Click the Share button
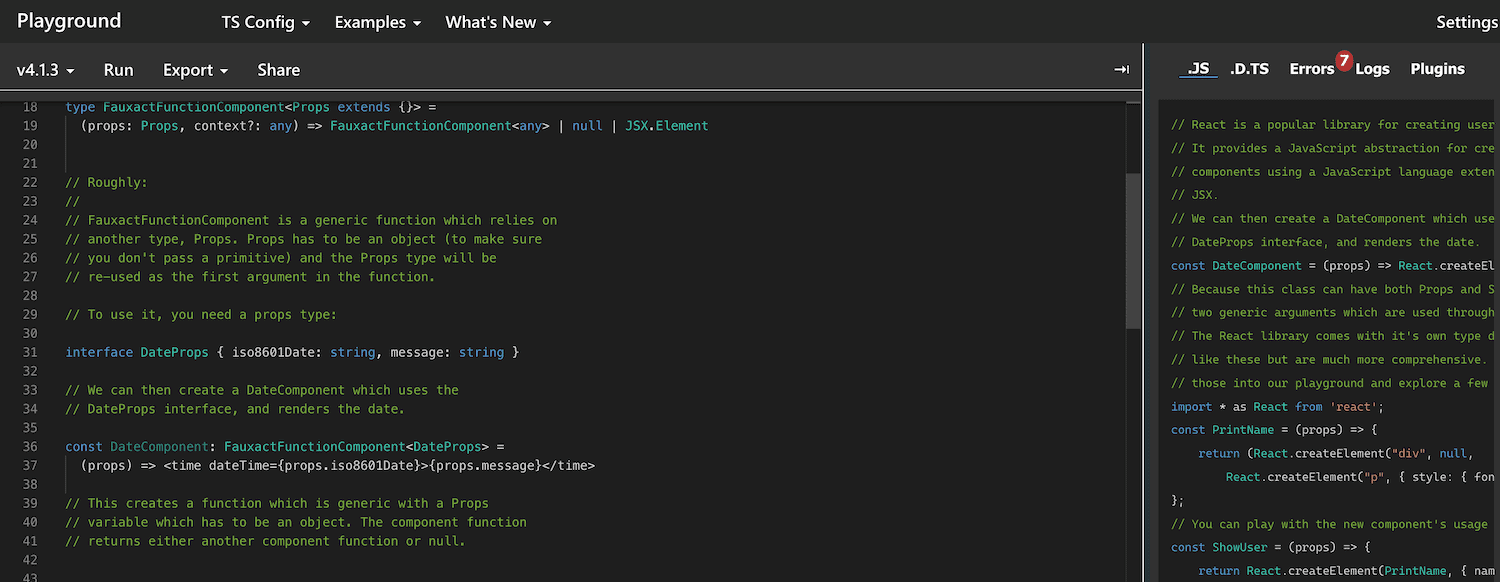Viewport: 1500px width, 582px height. [x=278, y=69]
